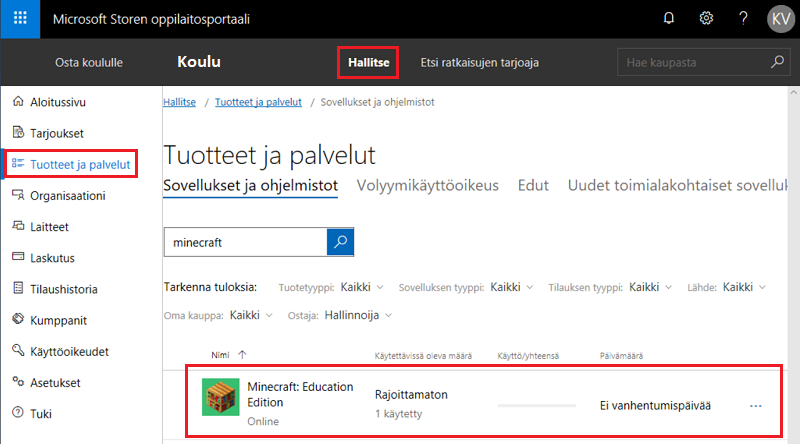Click magnifier icon in Hae kaupasta box
800x444 pixels.
[777, 62]
